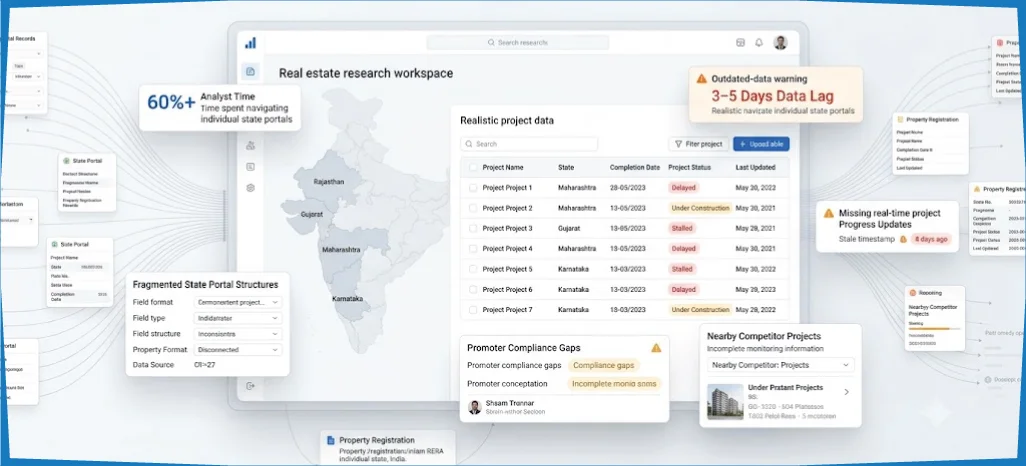Click the Incomplete monia soms tag
Viewport: 1026px width, 466px height.
[x=614, y=384]
